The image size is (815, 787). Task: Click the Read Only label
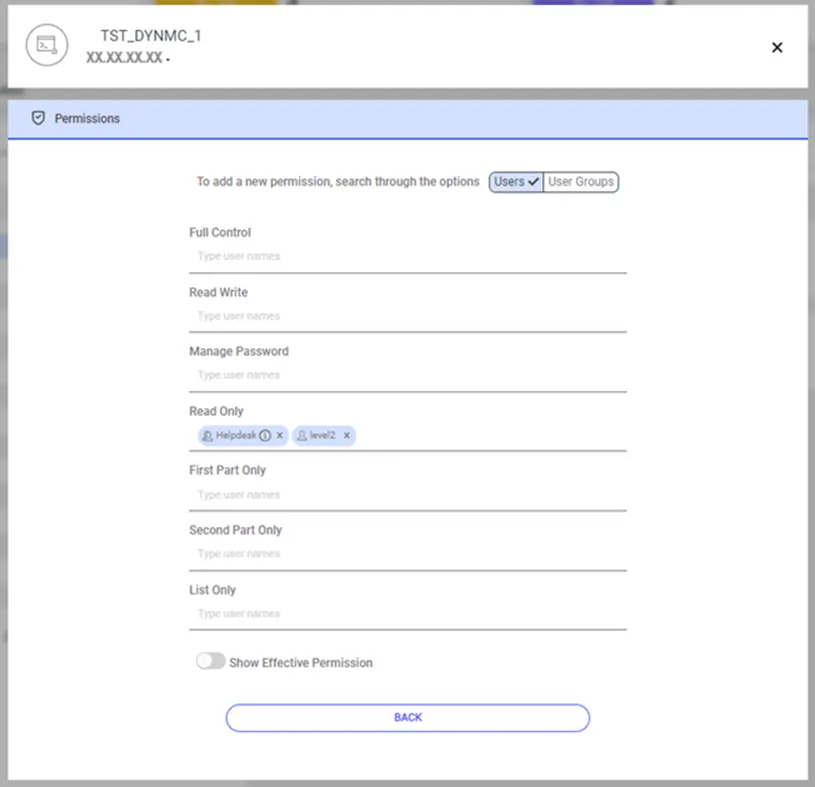click(216, 411)
